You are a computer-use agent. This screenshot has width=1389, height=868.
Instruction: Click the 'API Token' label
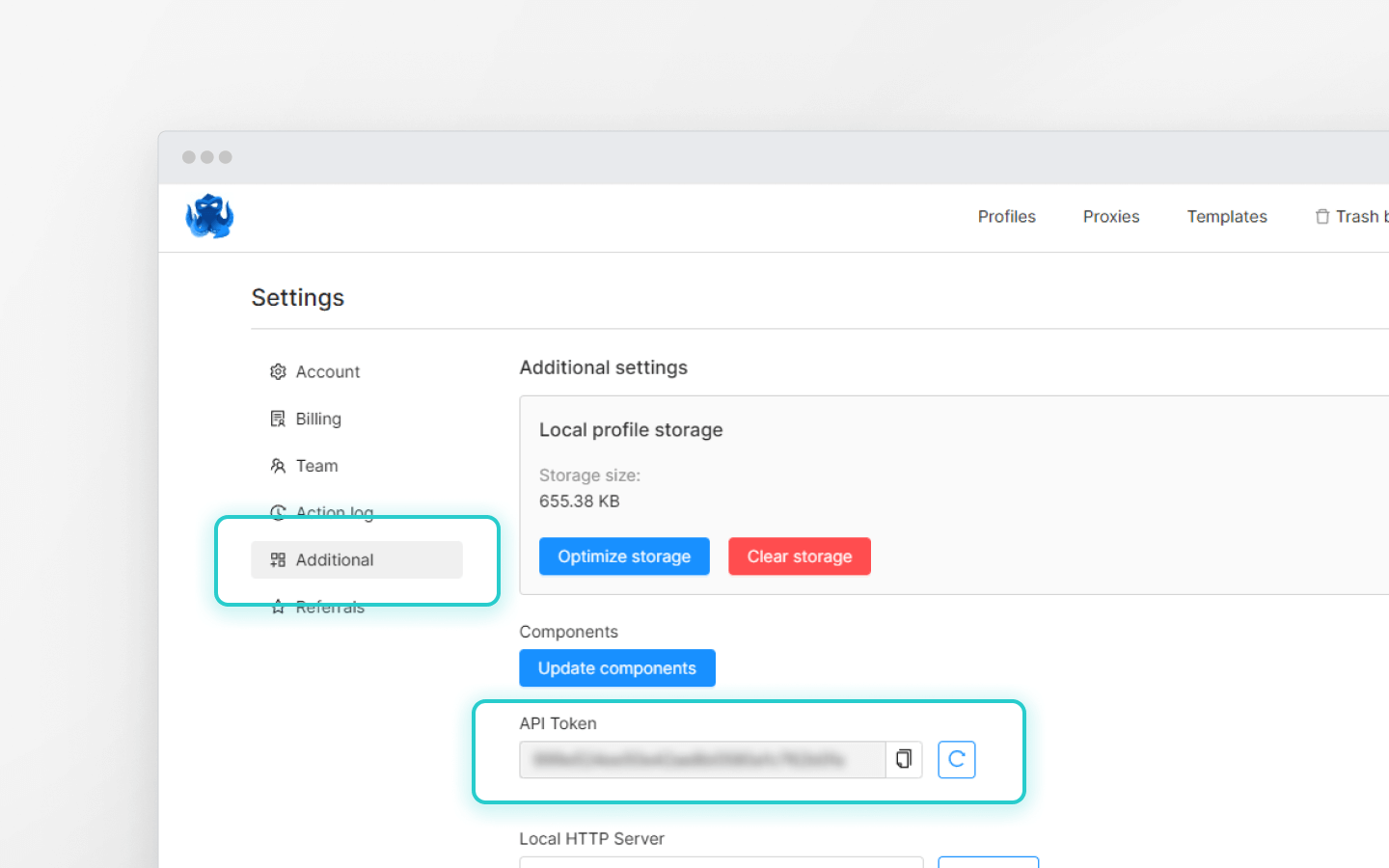[x=558, y=723]
